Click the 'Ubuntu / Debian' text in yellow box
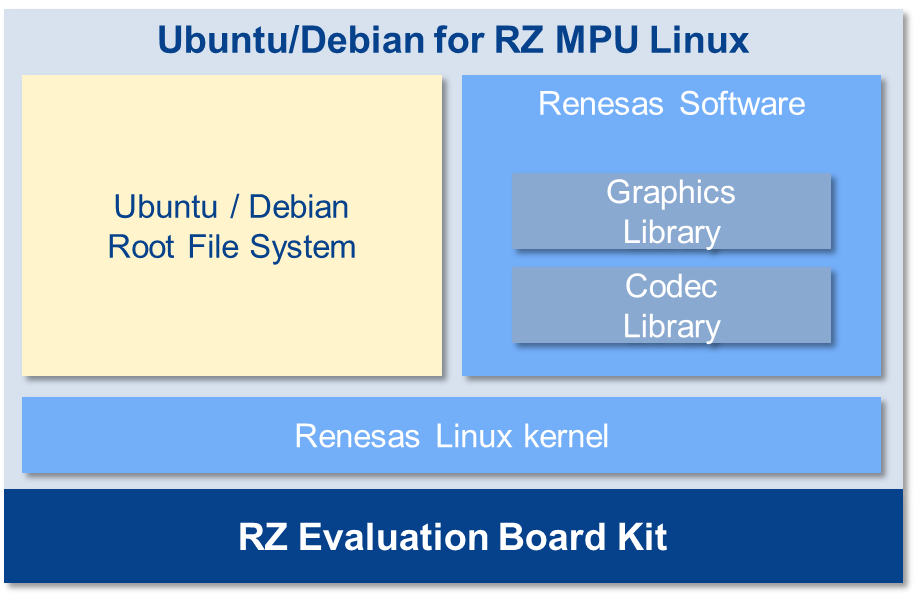The width and height of the screenshot is (916, 596). click(231, 207)
